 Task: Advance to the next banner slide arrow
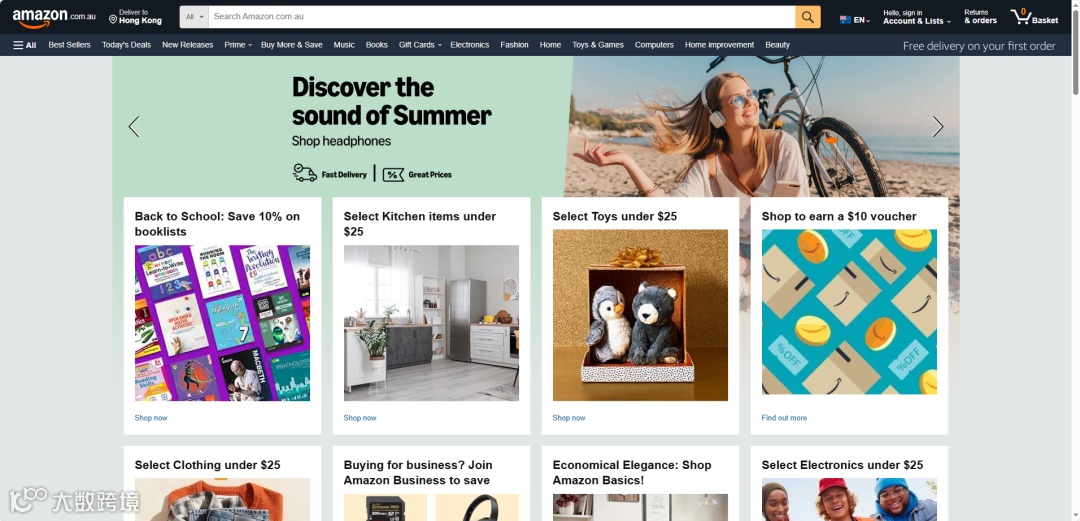[x=937, y=126]
